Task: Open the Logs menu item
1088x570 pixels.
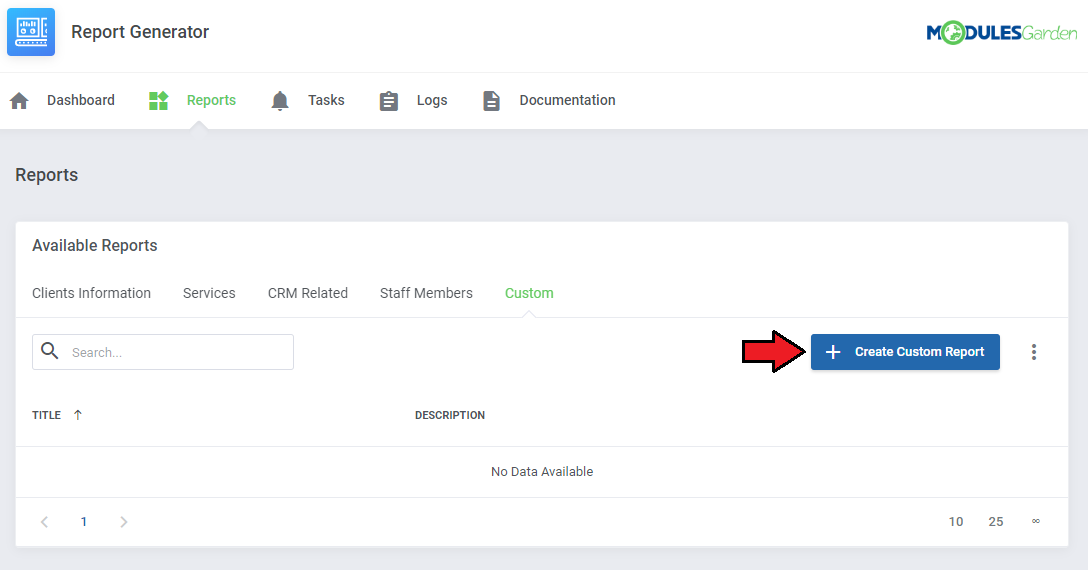Action: tap(432, 100)
